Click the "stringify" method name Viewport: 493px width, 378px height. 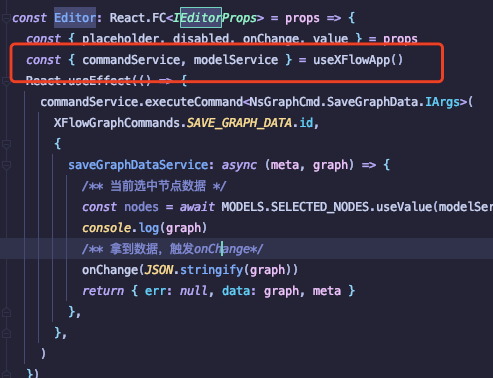[211, 270]
